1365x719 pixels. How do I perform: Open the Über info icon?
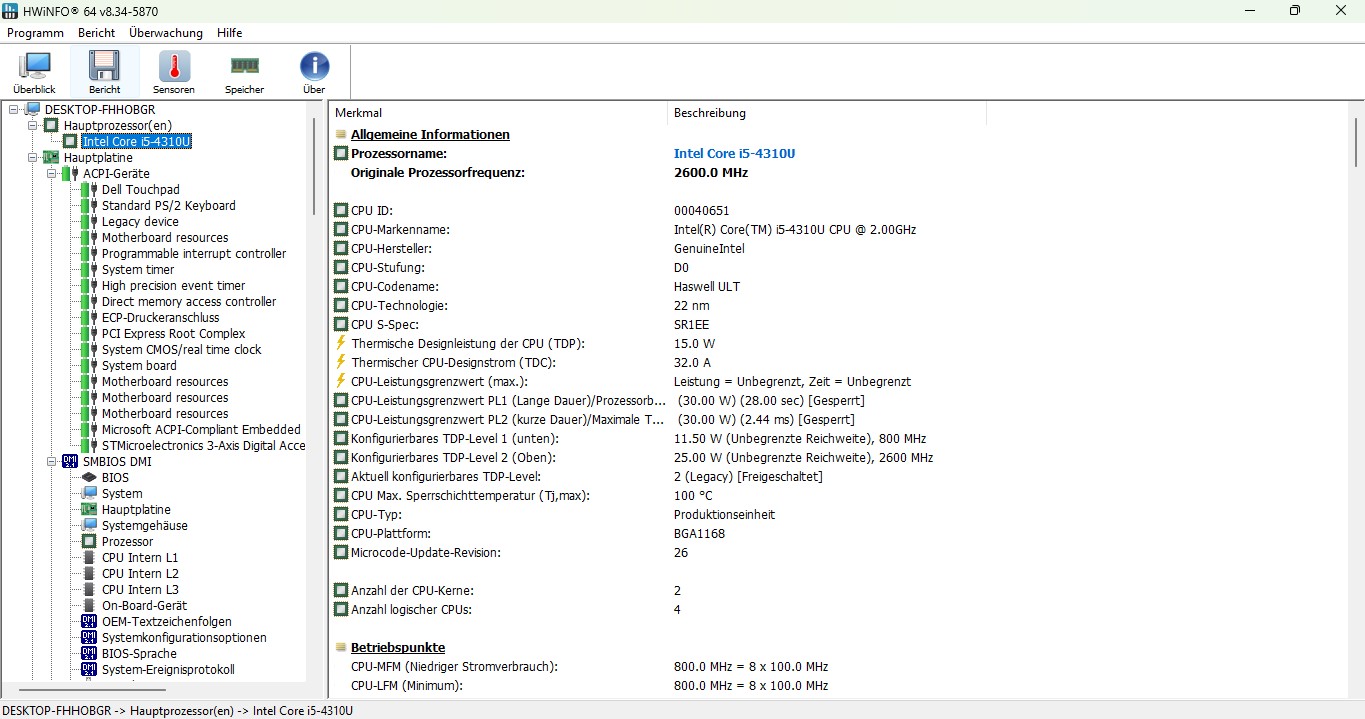point(314,67)
